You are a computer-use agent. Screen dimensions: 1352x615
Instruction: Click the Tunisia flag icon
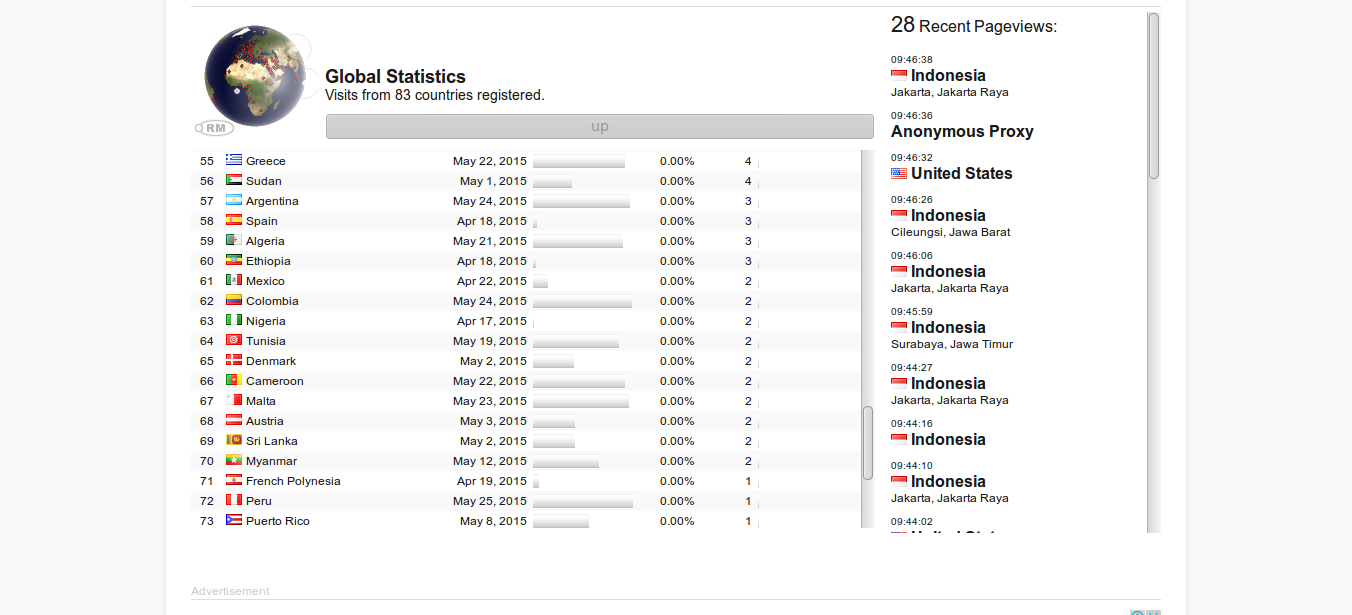tap(234, 340)
